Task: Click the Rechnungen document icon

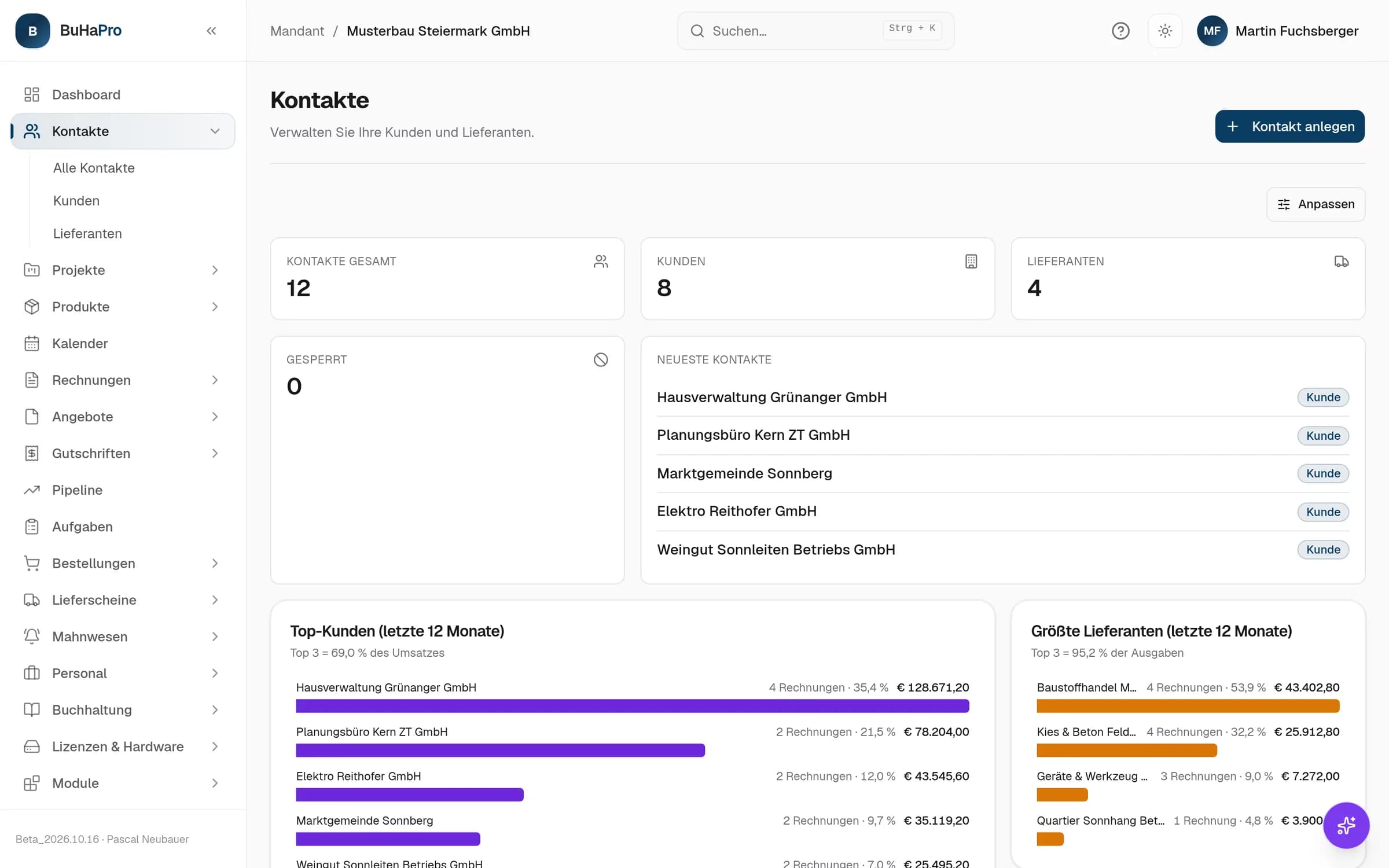Action: pos(32,380)
